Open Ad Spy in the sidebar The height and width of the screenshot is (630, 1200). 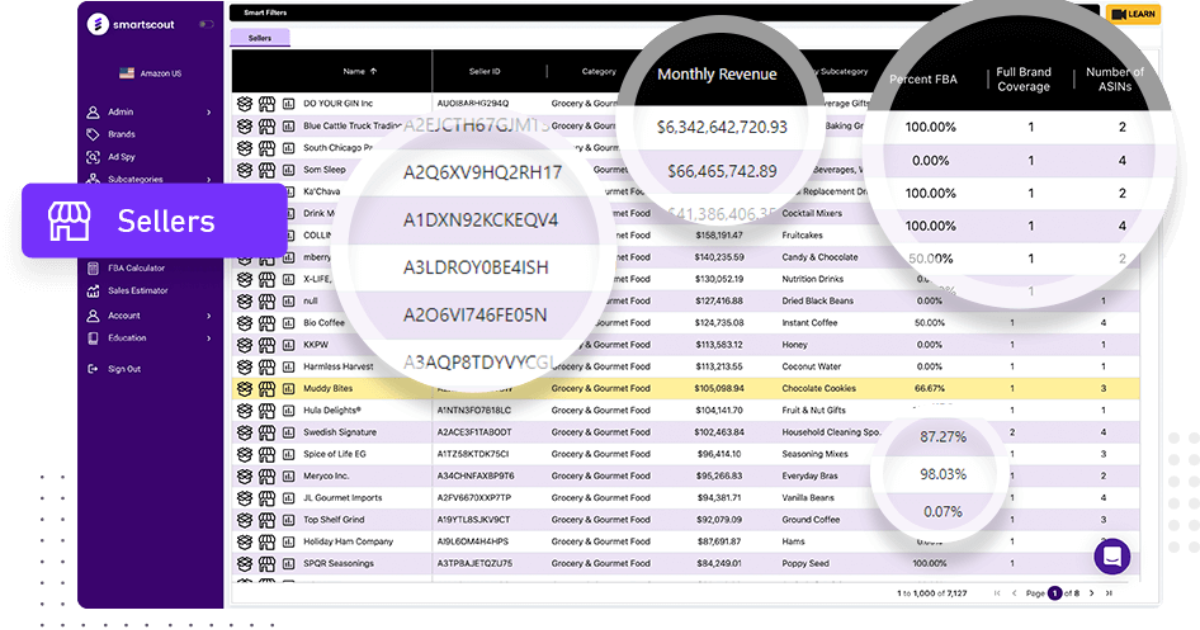121,157
